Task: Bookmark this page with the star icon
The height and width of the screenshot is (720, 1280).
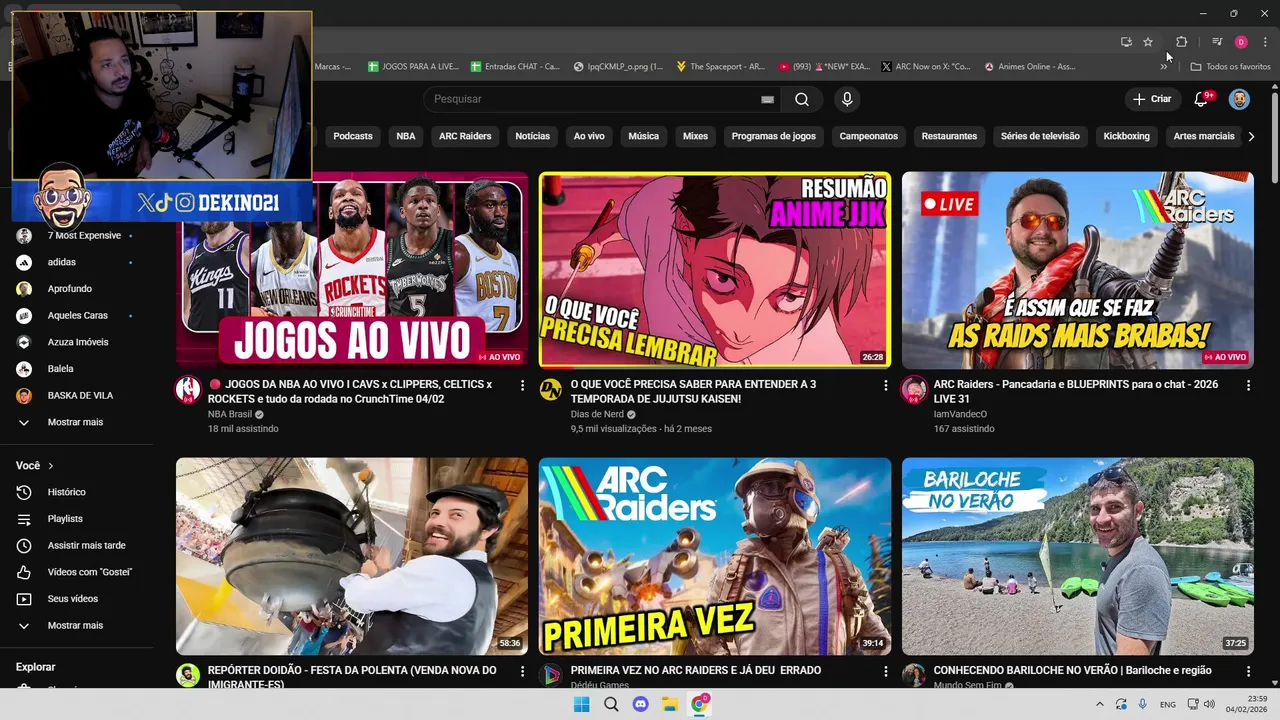Action: pyautogui.click(x=1148, y=42)
